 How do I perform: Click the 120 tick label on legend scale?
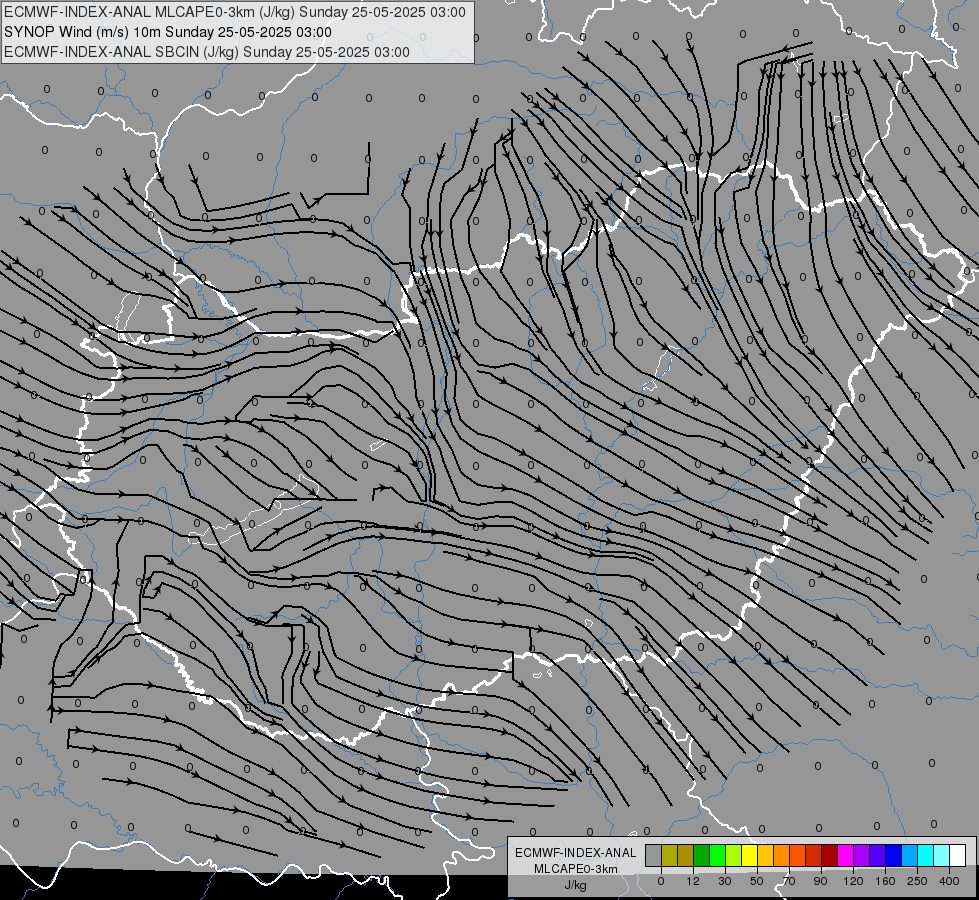[854, 881]
